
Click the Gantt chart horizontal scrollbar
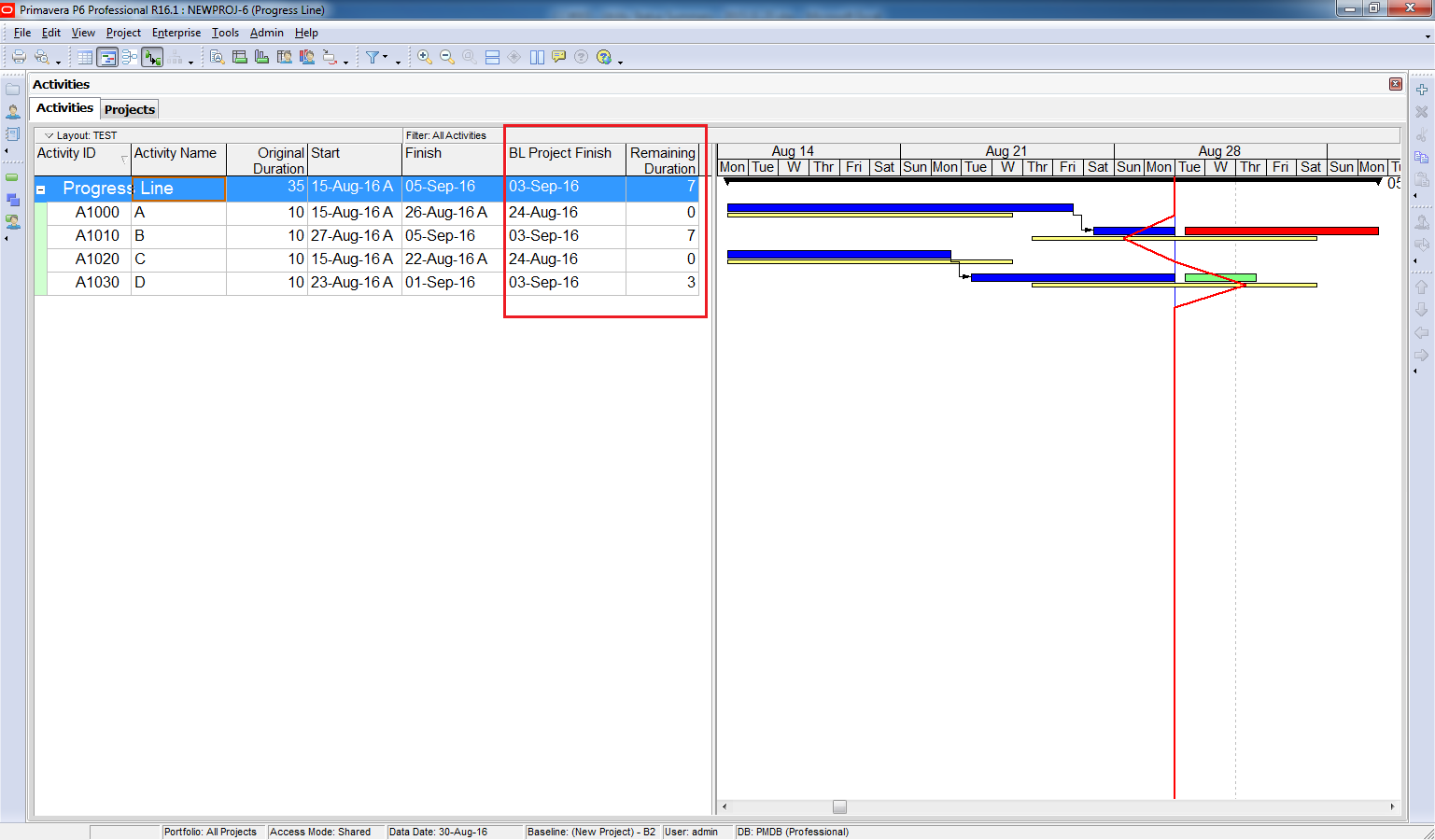[838, 806]
